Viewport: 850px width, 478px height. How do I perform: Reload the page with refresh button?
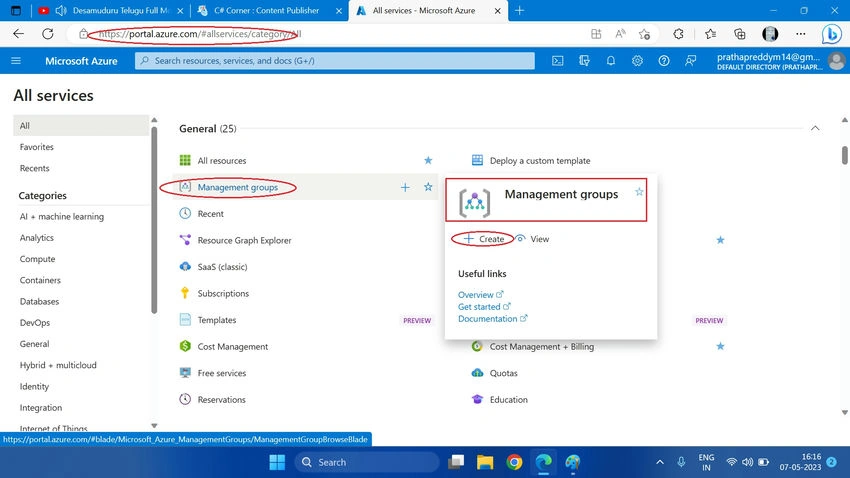48,34
